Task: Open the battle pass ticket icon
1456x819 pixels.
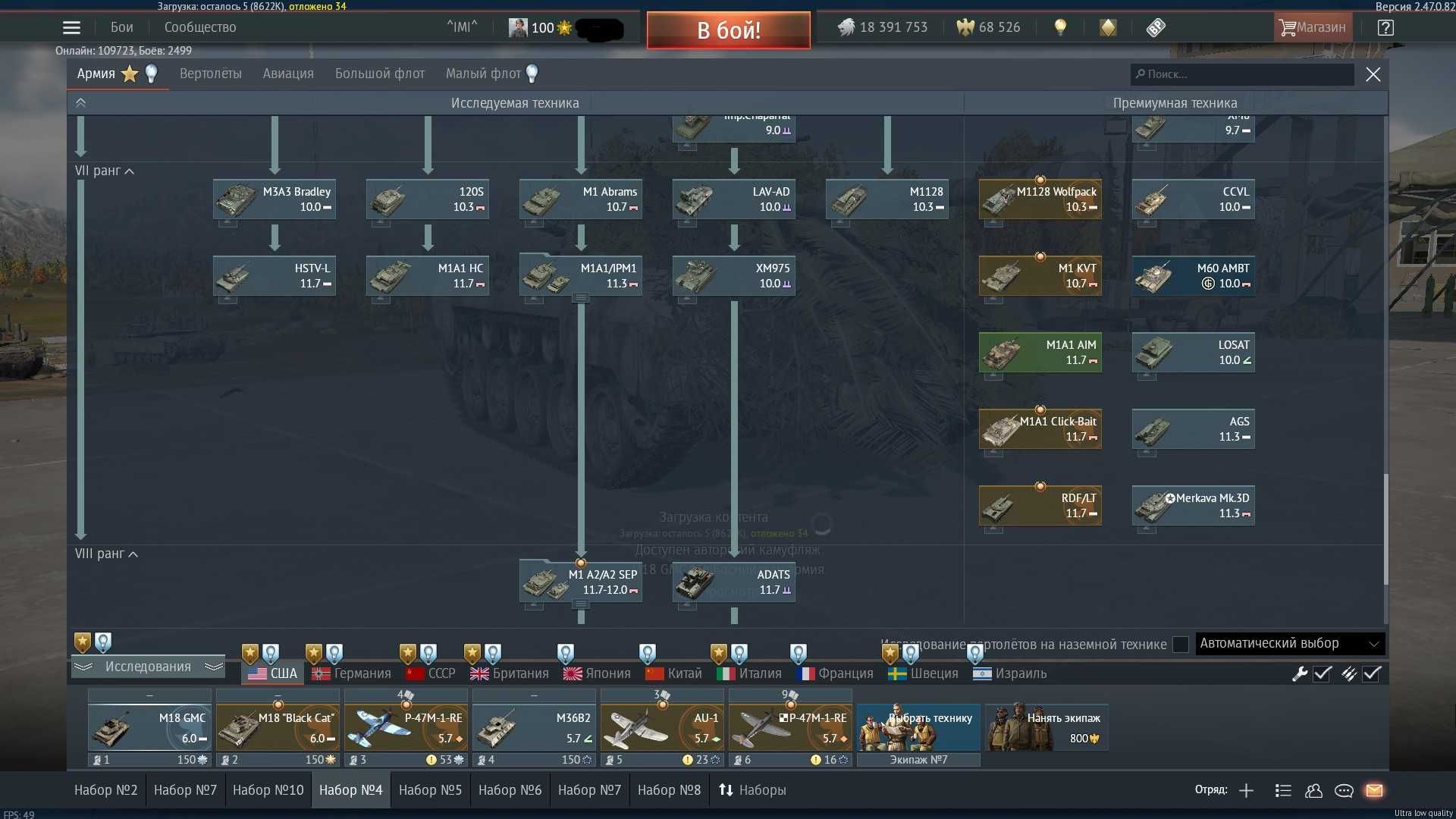Action: pos(1156,28)
